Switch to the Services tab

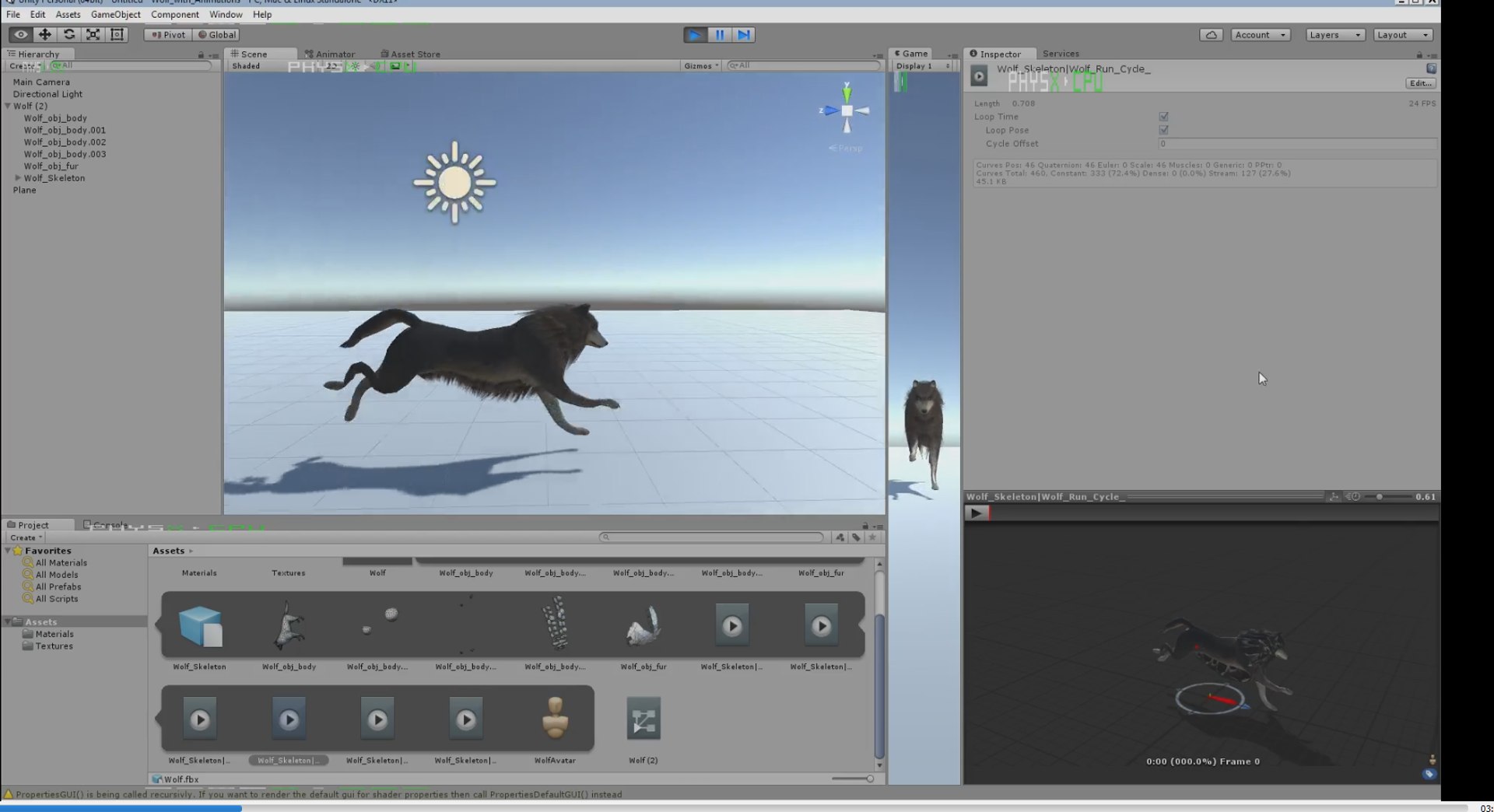coord(1060,54)
